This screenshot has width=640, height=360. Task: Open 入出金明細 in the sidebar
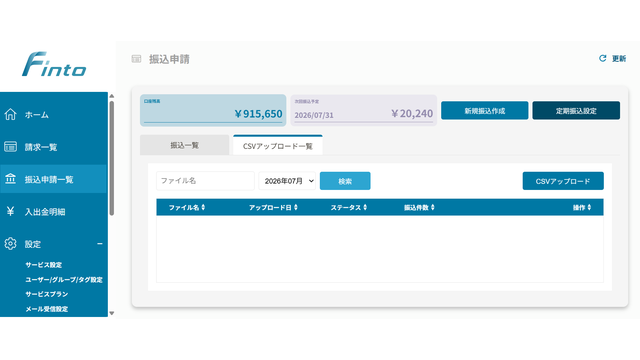[x=53, y=211]
